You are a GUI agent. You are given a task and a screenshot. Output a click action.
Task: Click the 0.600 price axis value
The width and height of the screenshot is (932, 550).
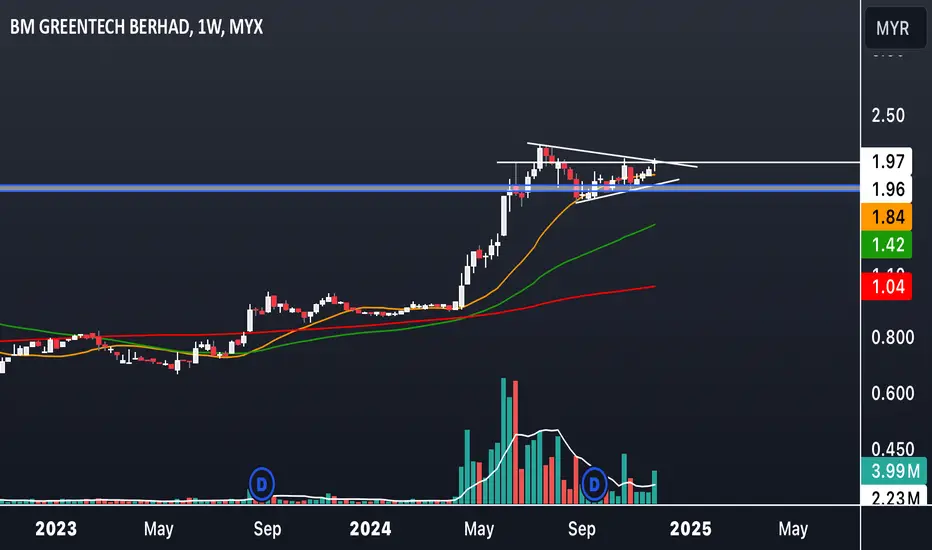[x=892, y=393]
